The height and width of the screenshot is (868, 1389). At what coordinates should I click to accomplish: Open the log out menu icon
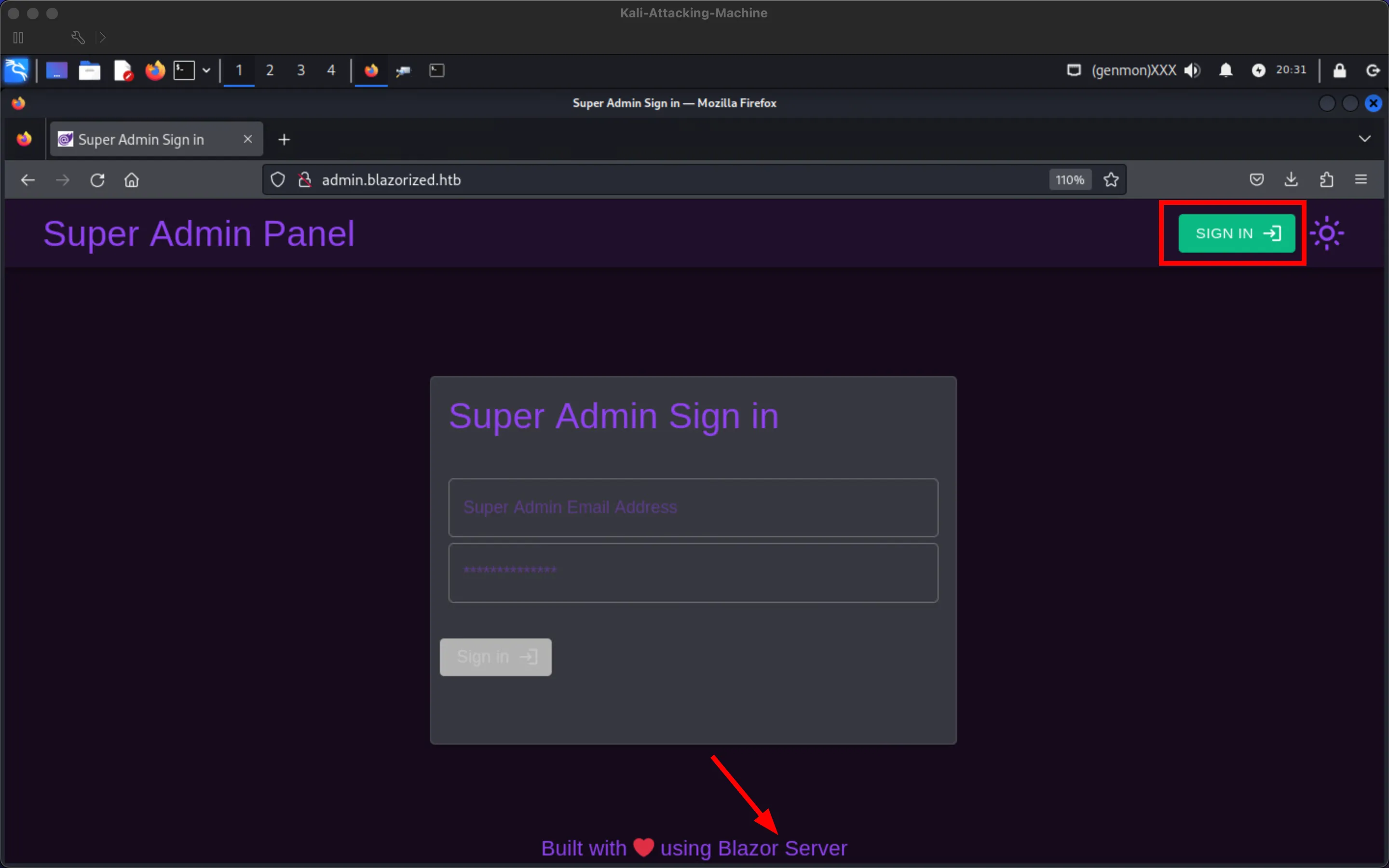click(1373, 70)
